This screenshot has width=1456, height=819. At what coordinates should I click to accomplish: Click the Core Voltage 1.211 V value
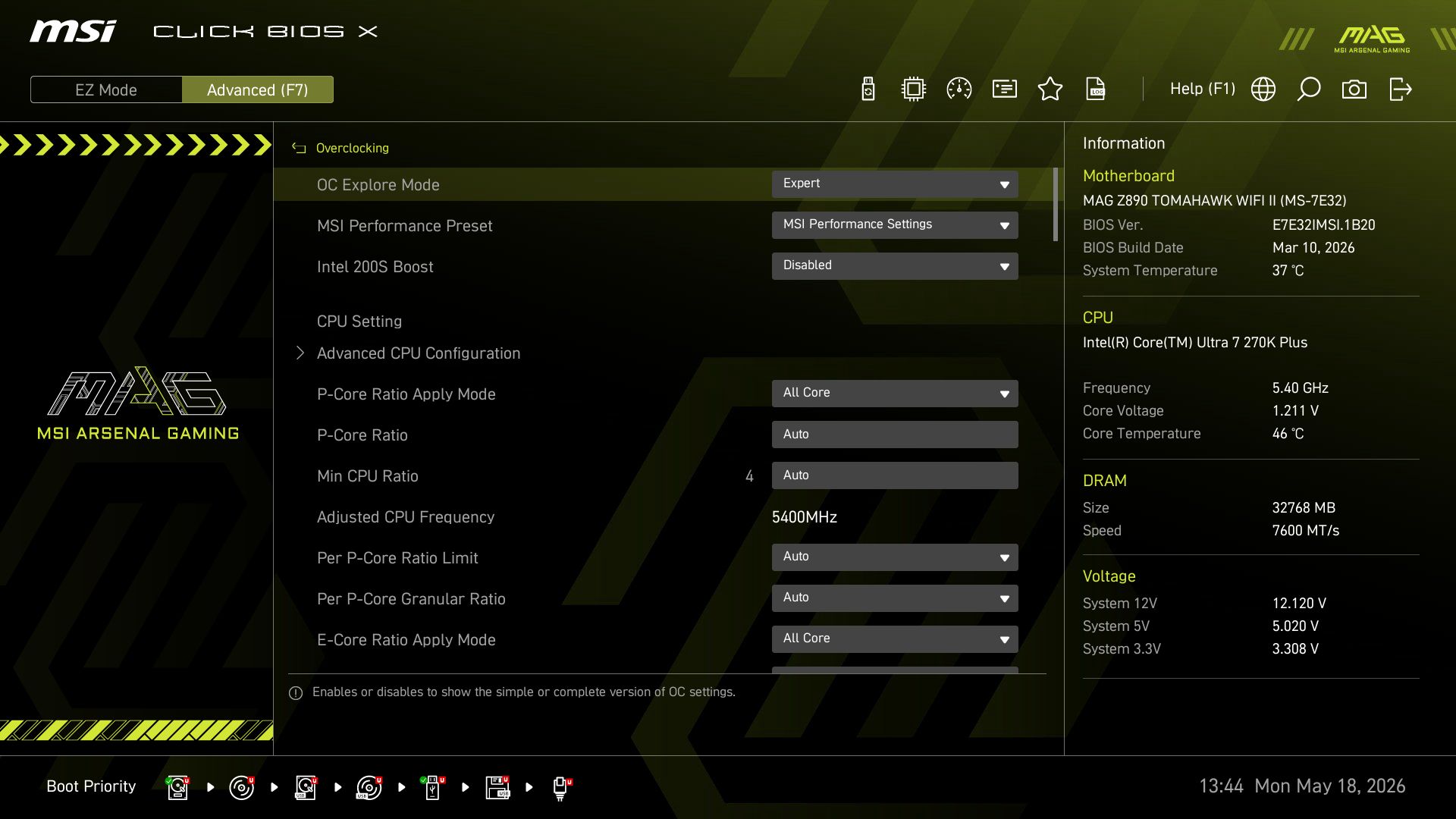coord(1295,411)
